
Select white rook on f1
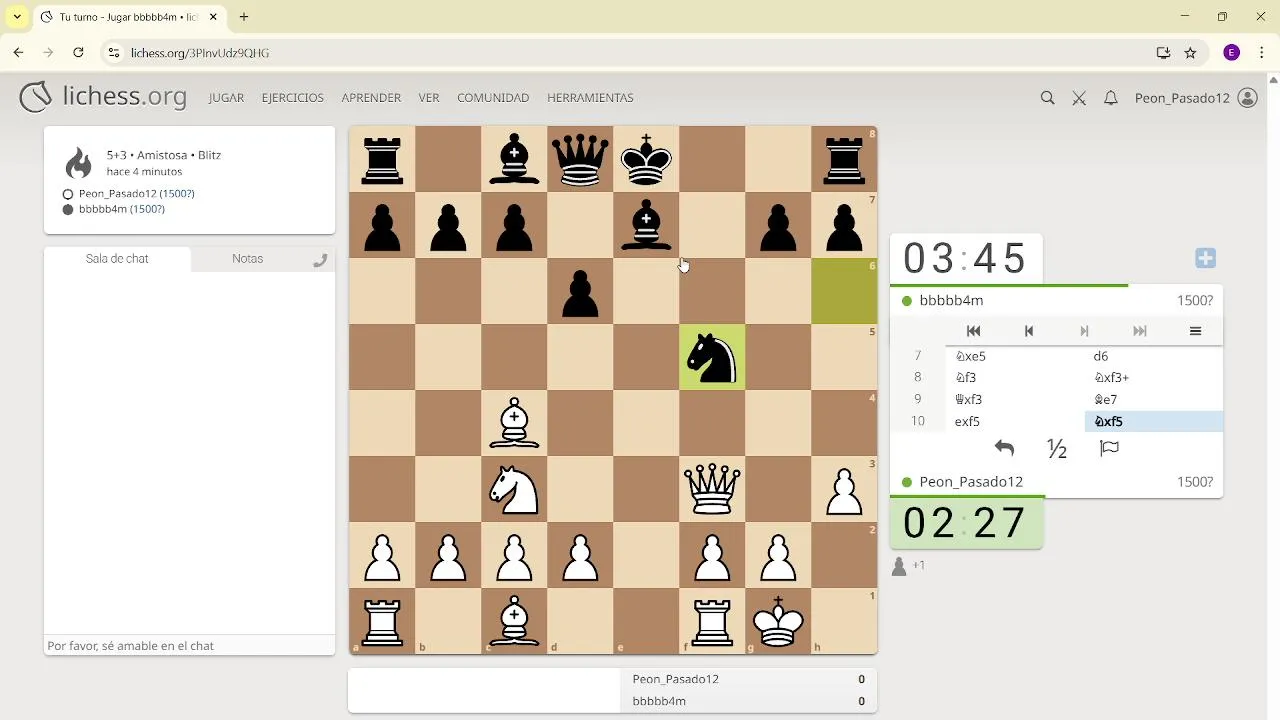[712, 621]
